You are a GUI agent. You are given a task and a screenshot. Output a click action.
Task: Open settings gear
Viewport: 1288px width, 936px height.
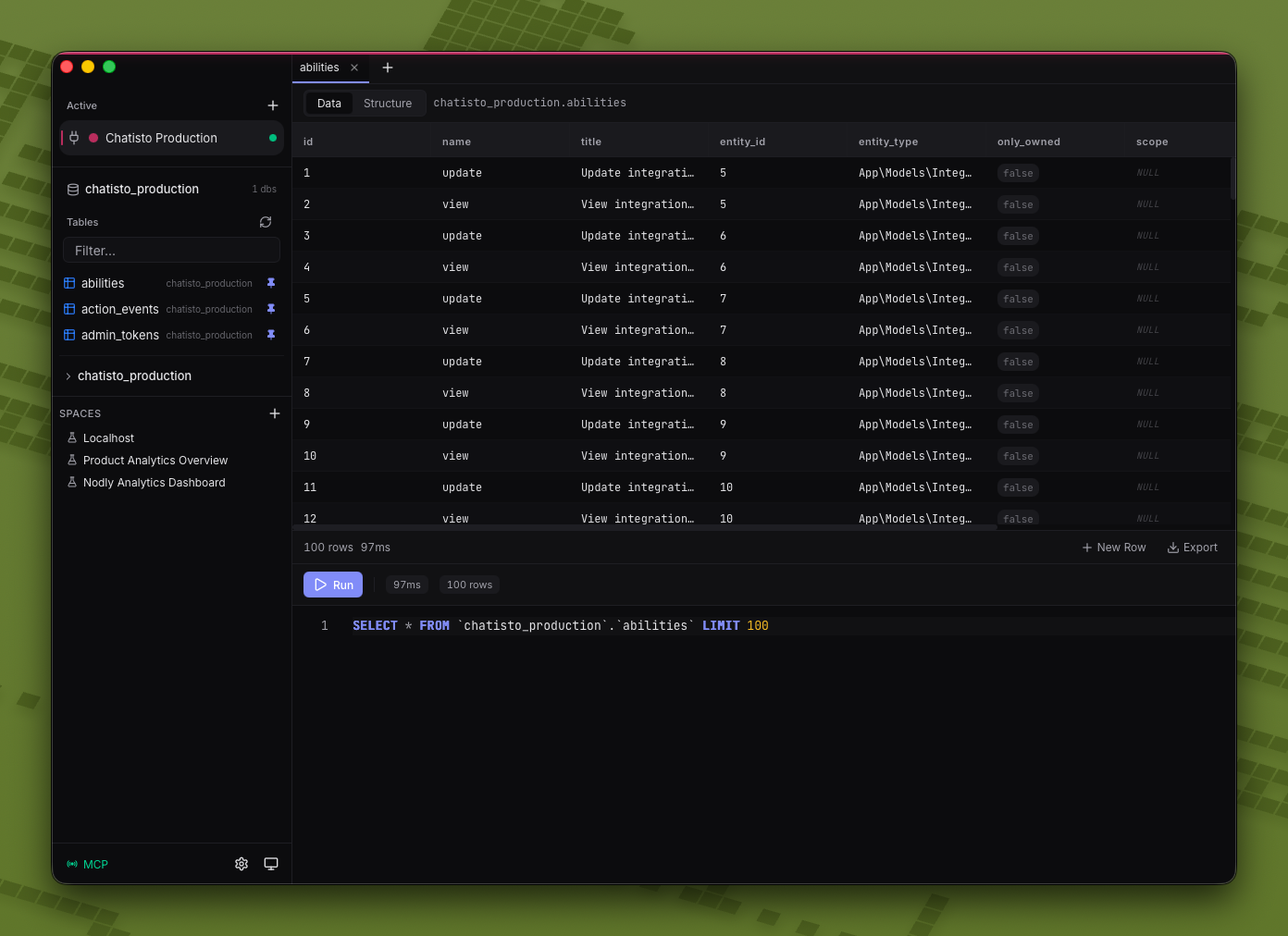pyautogui.click(x=241, y=864)
